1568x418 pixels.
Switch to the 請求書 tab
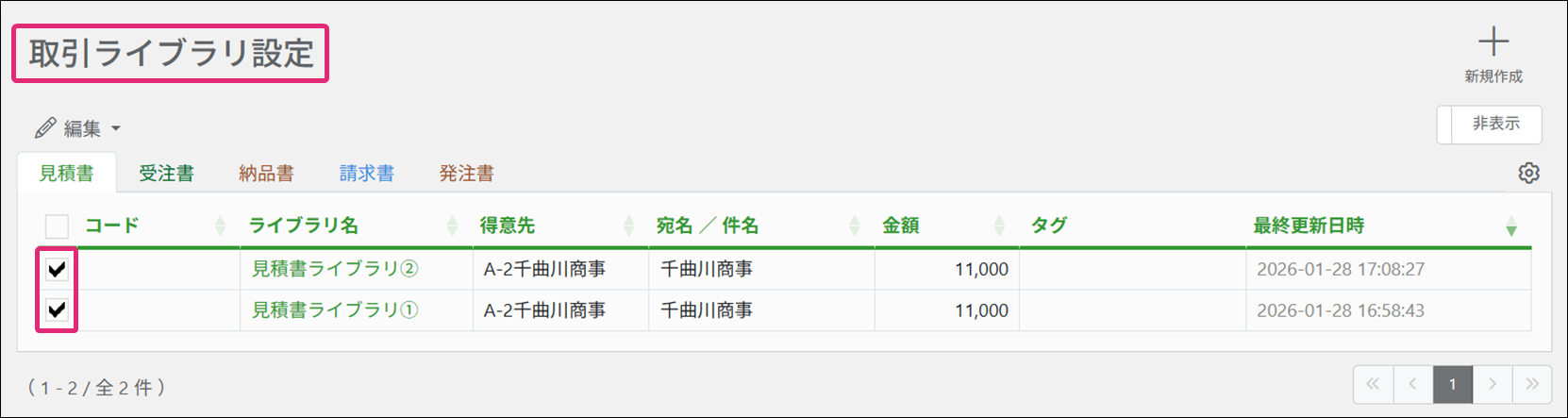[366, 174]
